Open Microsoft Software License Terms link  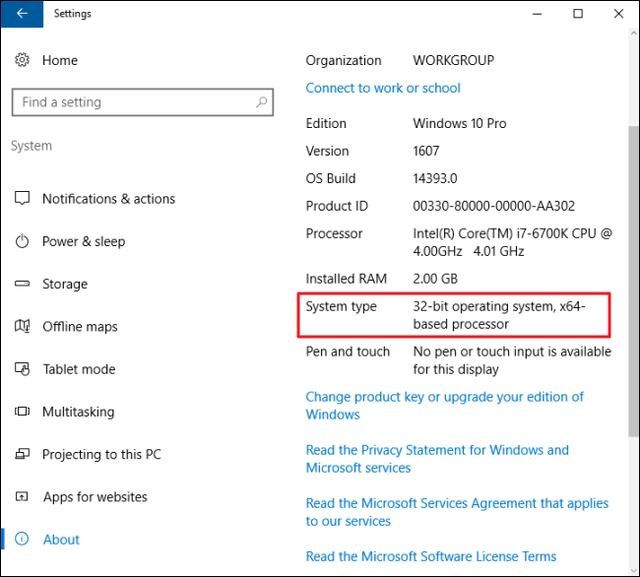tap(431, 556)
